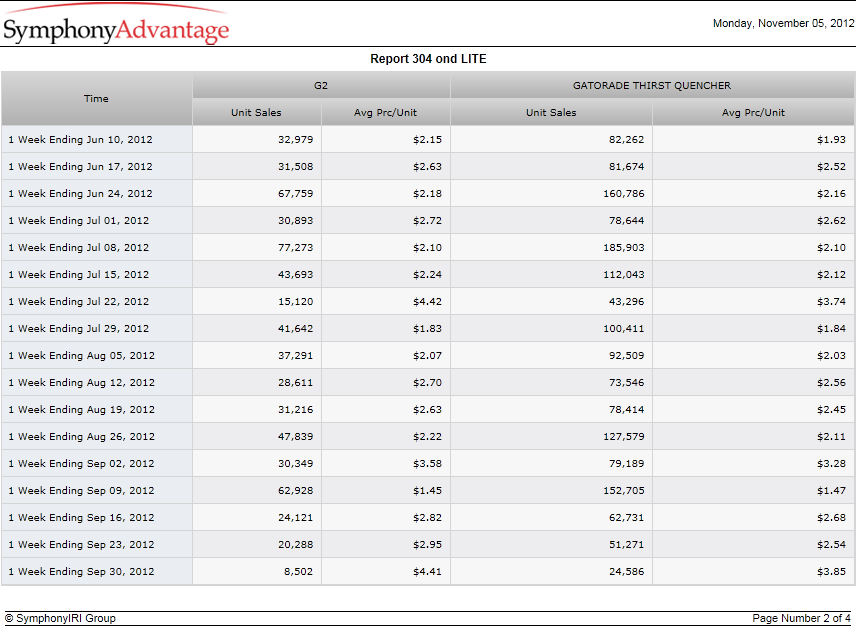The image size is (856, 631).
Task: Click Gatorade unit sales value 152,705
Action: click(624, 491)
